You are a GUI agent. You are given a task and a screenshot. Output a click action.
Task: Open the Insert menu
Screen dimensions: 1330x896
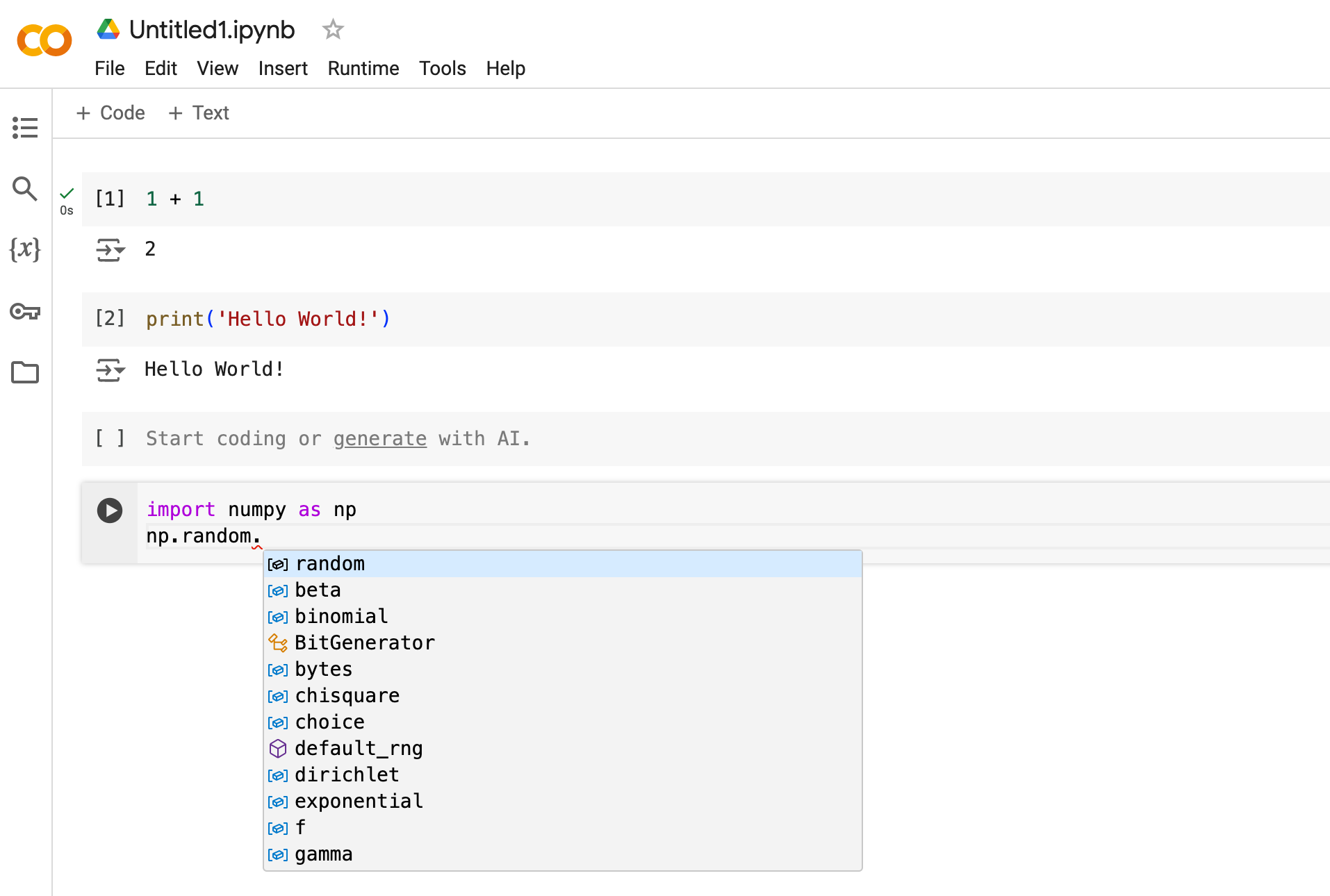click(283, 68)
